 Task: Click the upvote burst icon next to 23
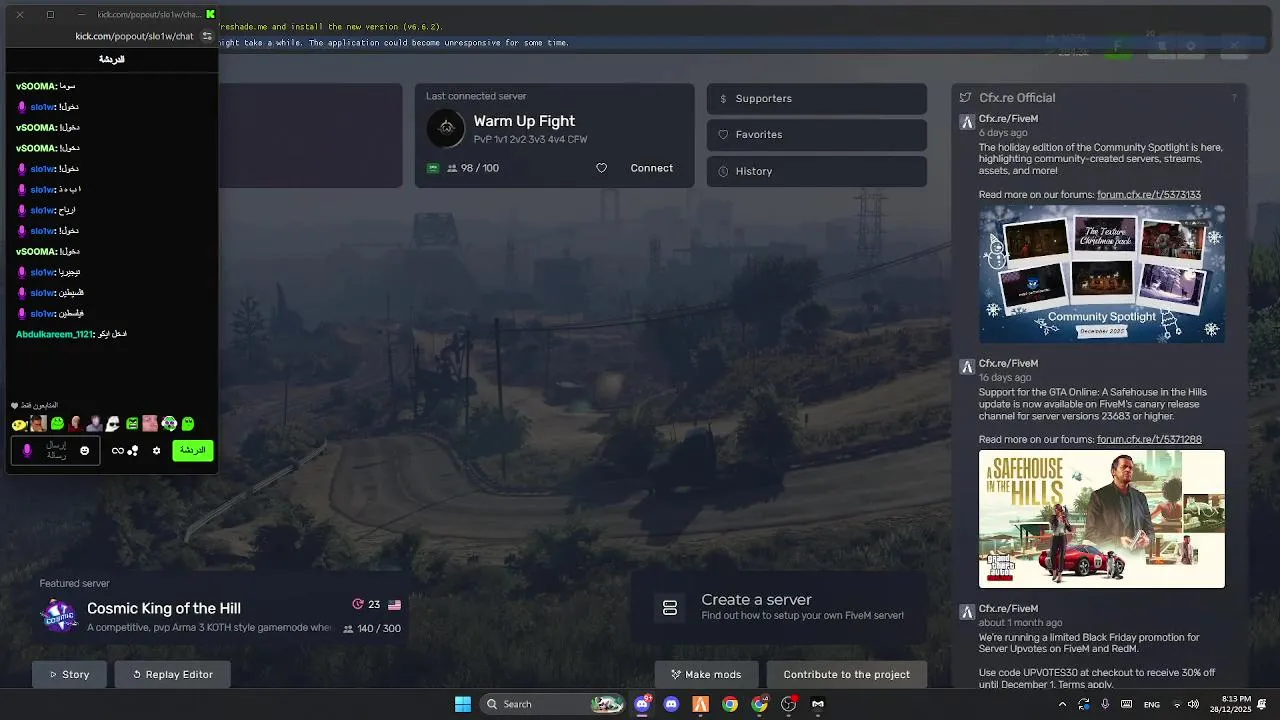pos(358,604)
